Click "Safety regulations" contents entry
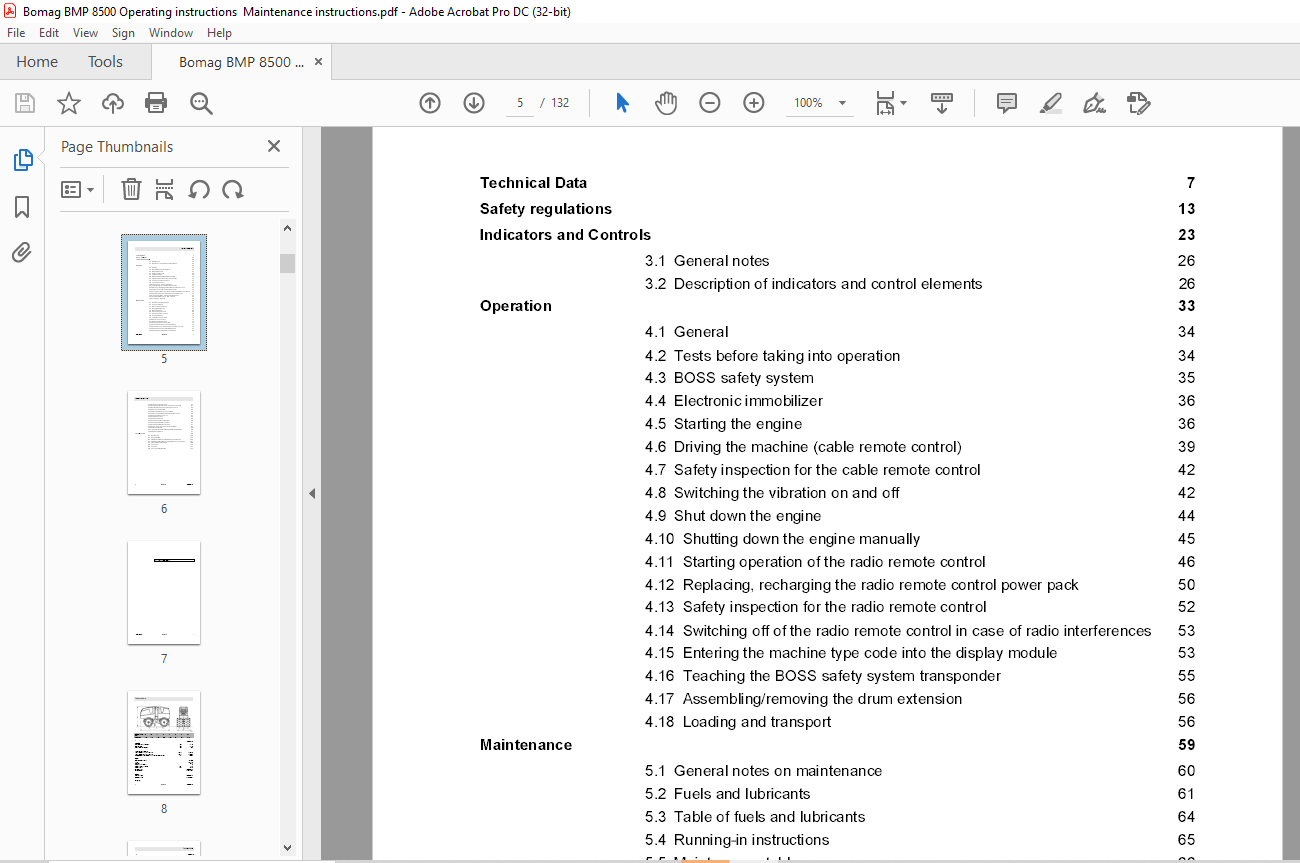The height and width of the screenshot is (863, 1300). [545, 209]
